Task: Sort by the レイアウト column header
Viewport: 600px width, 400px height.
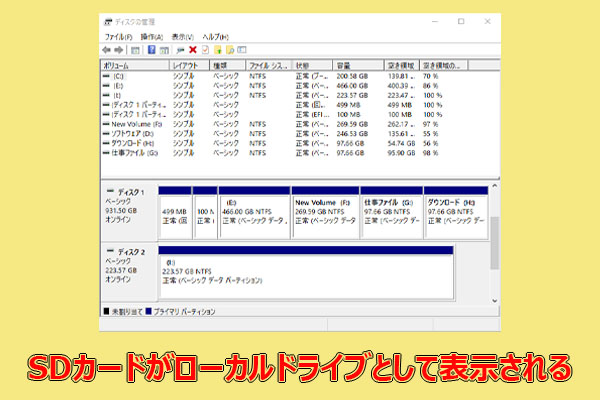Action: [189, 65]
